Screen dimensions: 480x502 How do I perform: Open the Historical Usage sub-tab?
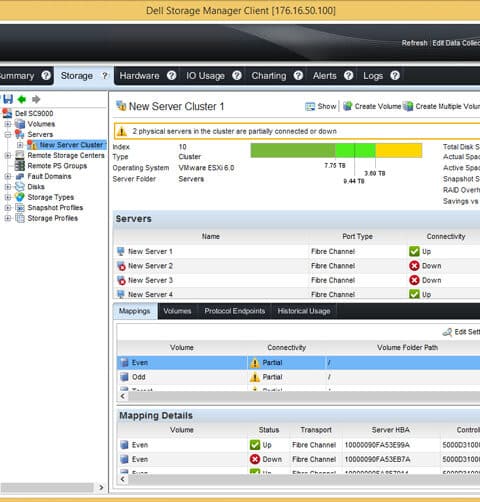pyautogui.click(x=304, y=311)
